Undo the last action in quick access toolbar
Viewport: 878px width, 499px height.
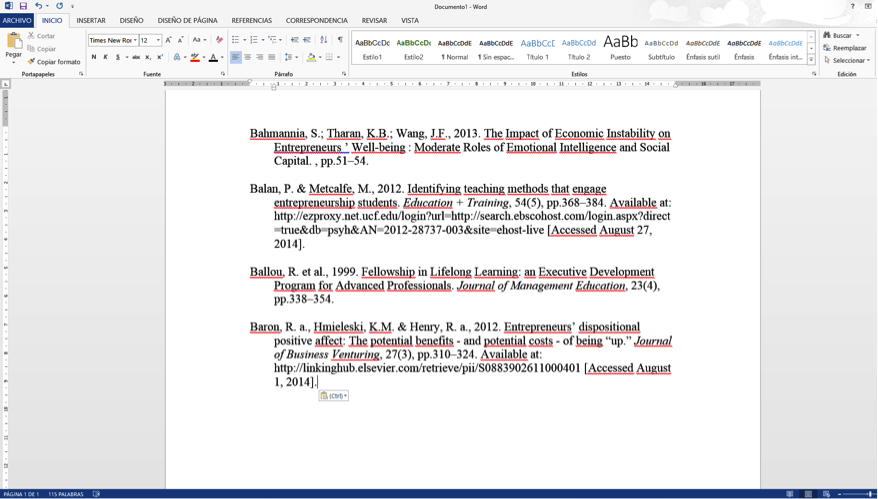[x=39, y=6]
